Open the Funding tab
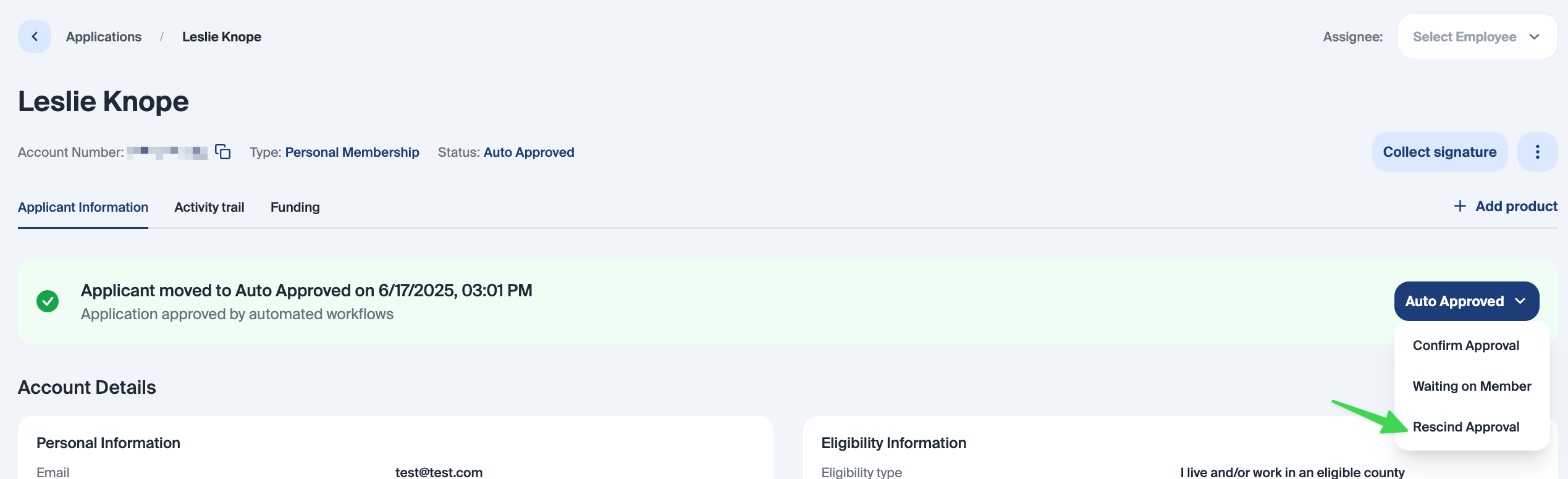This screenshot has width=1568, height=479. coord(295,207)
